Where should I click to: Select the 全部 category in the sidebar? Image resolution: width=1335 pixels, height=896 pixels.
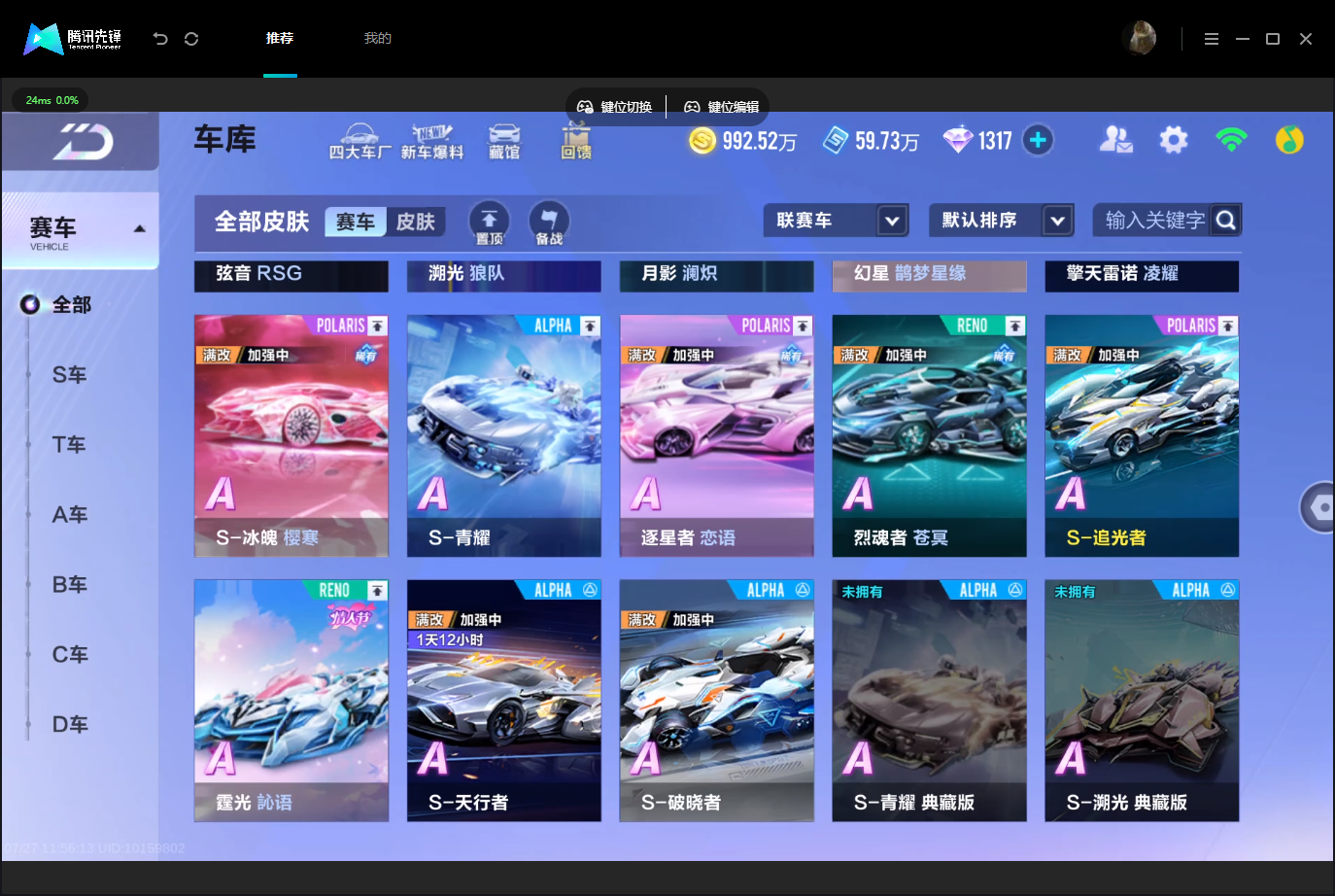click(x=71, y=305)
